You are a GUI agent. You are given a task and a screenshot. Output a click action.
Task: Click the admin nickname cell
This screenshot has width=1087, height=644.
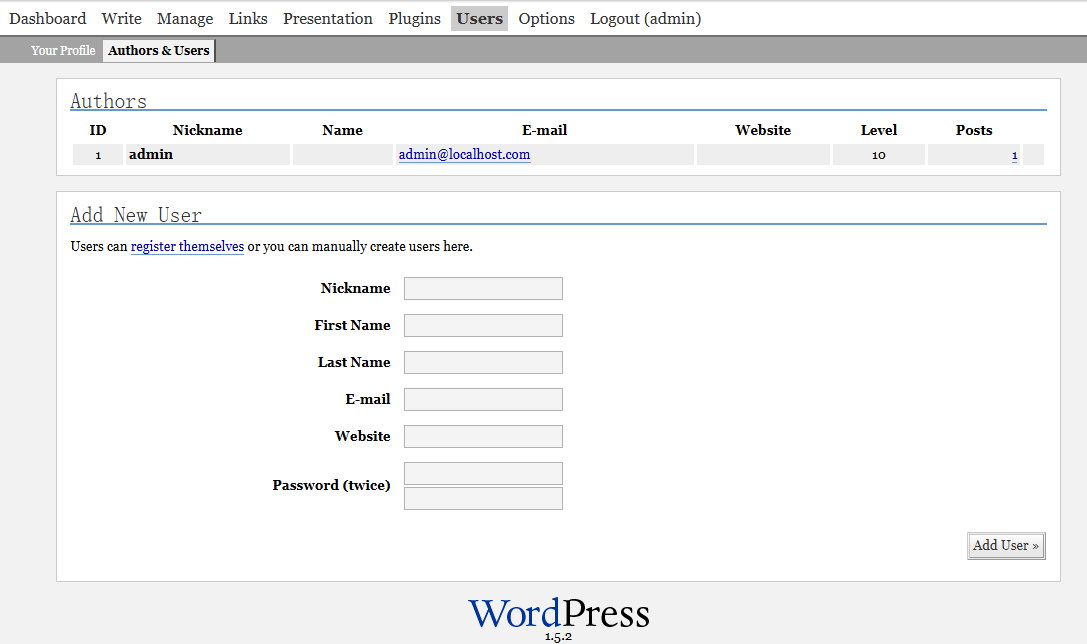coord(207,155)
